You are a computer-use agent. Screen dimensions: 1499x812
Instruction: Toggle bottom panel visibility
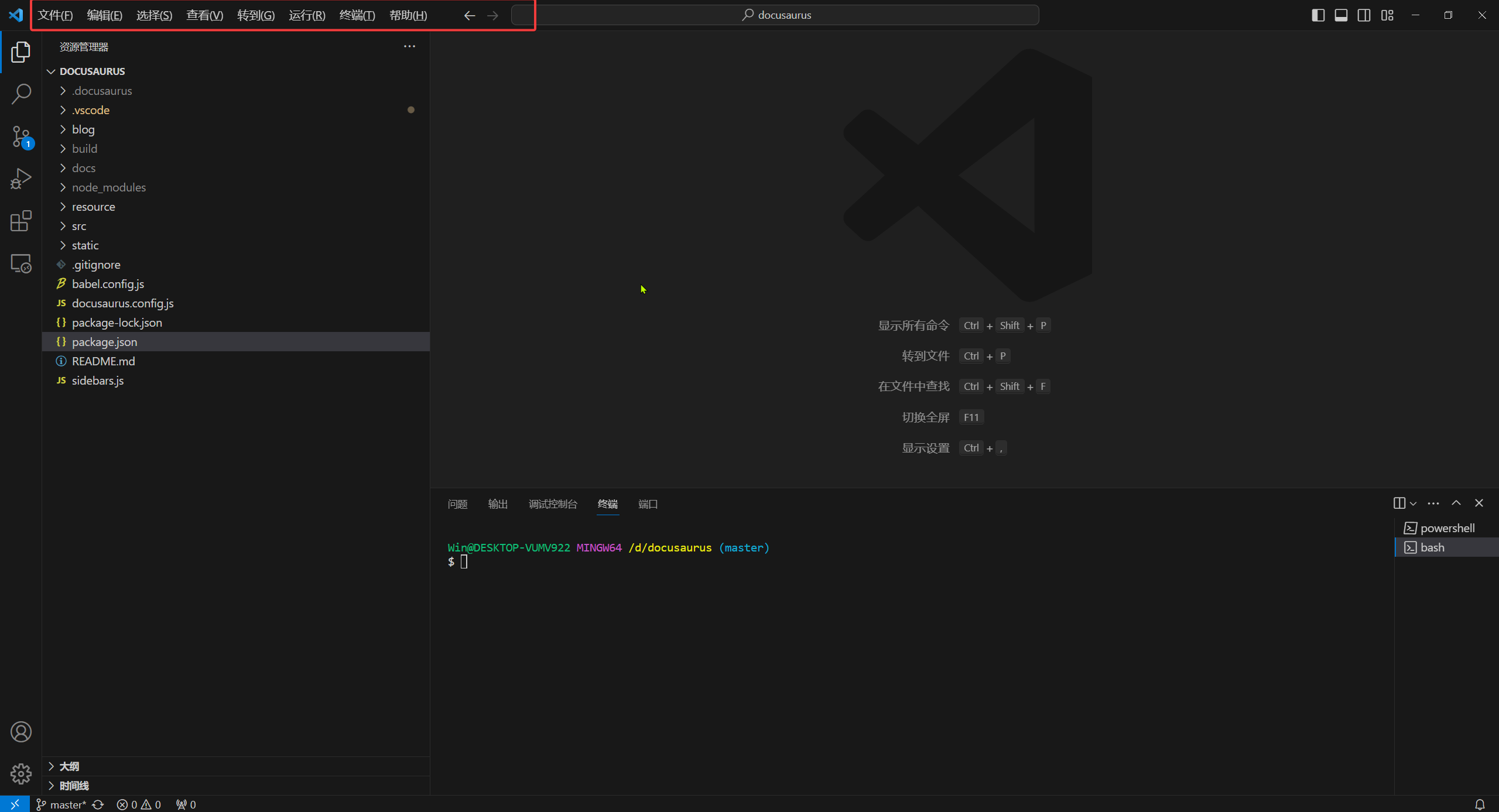pyautogui.click(x=1341, y=15)
